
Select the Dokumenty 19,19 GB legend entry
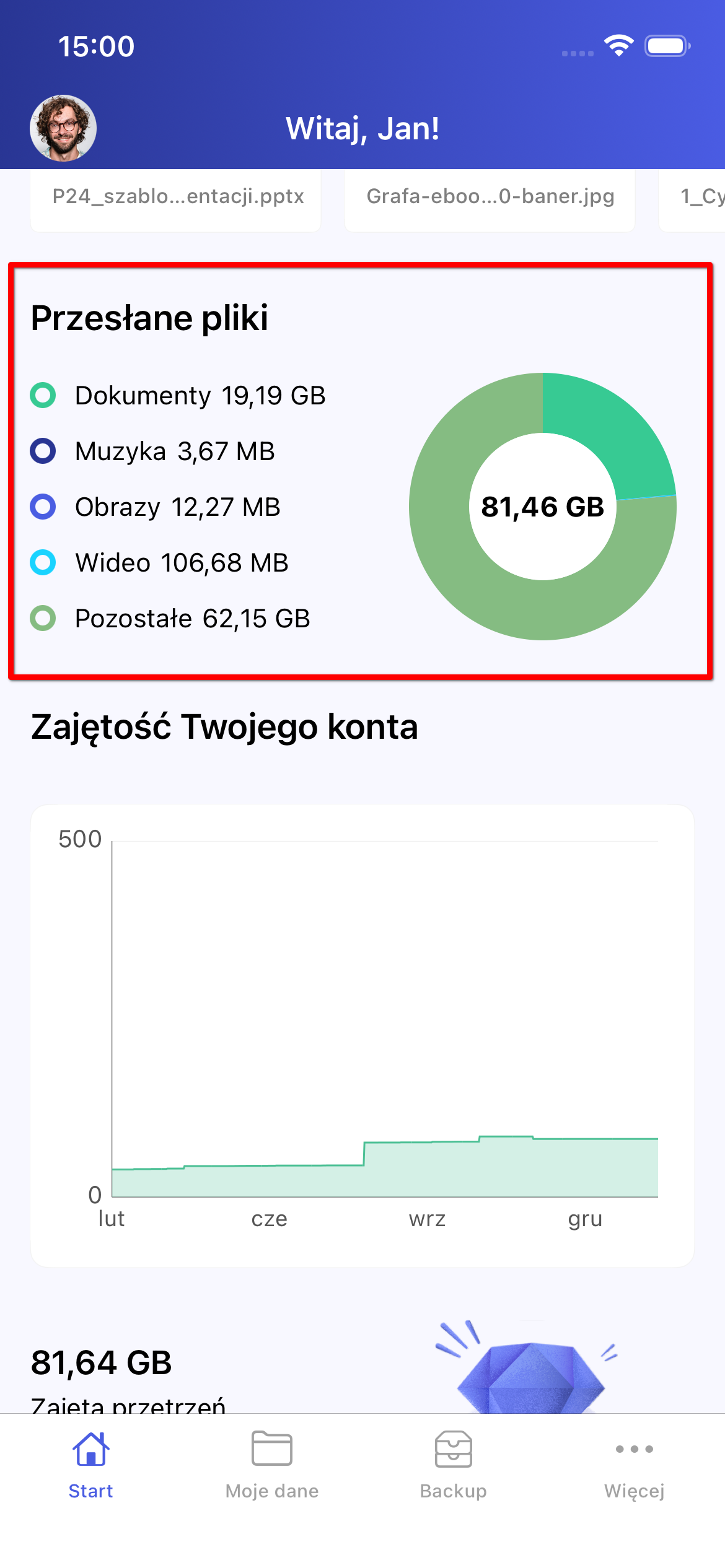200,395
